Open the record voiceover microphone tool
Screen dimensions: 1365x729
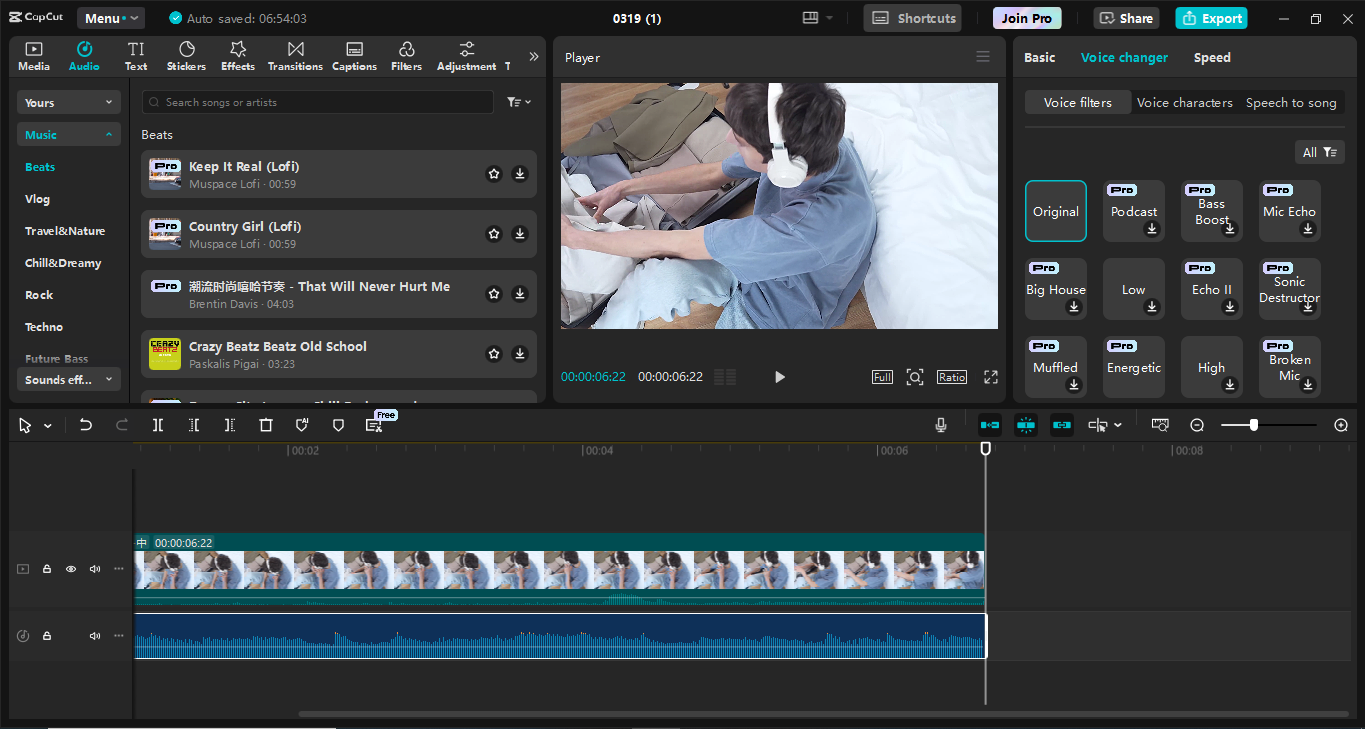940,425
